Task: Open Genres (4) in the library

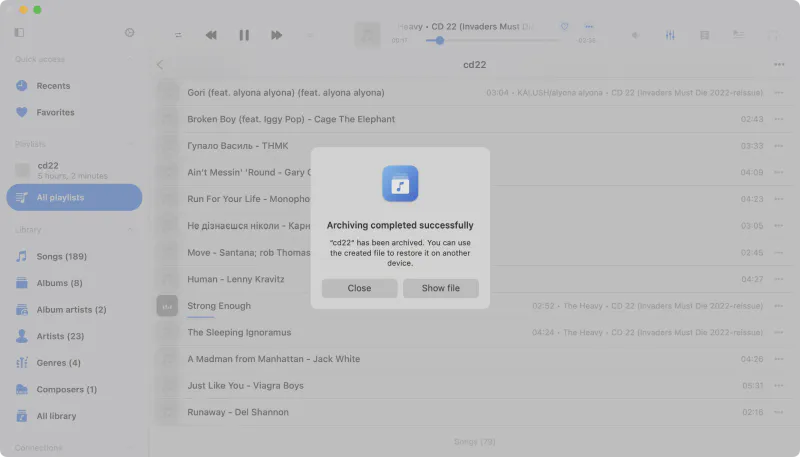Action: point(58,363)
